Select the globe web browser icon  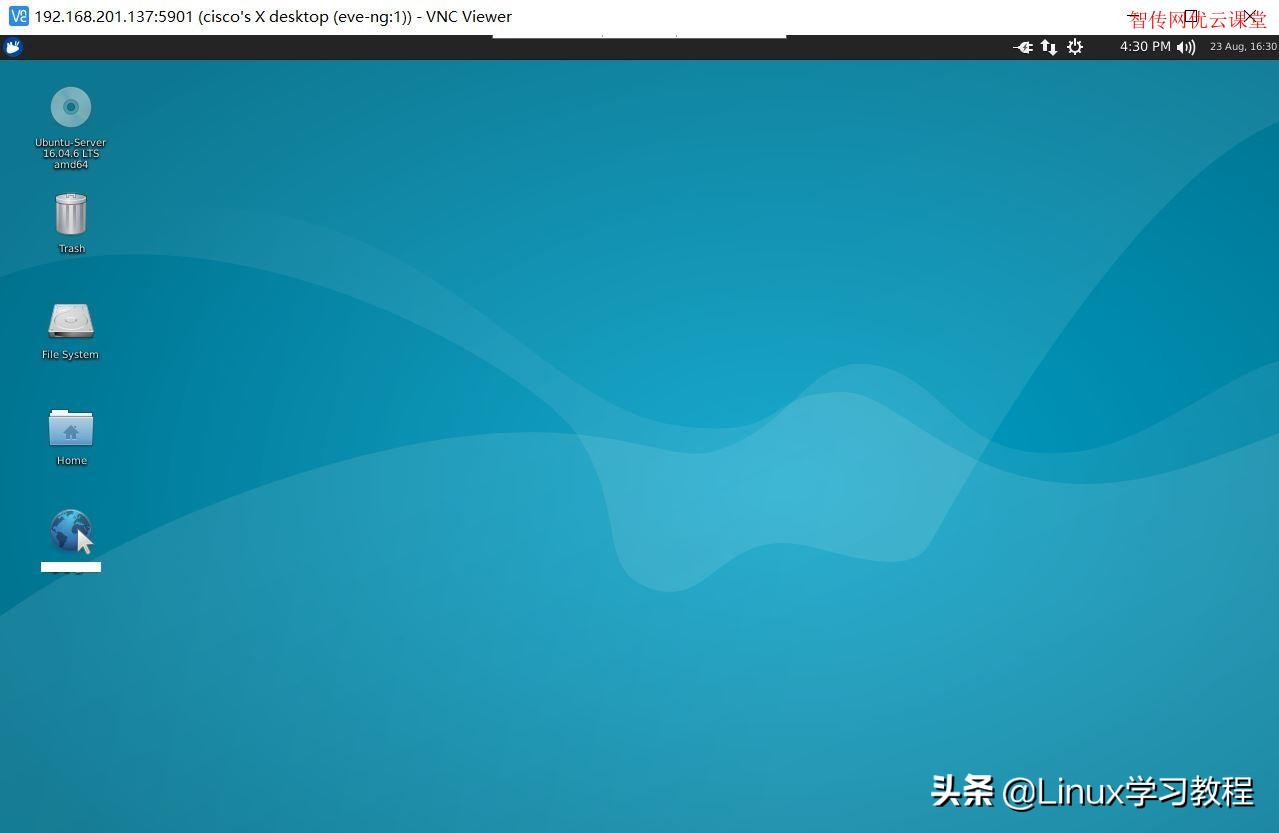pos(70,528)
